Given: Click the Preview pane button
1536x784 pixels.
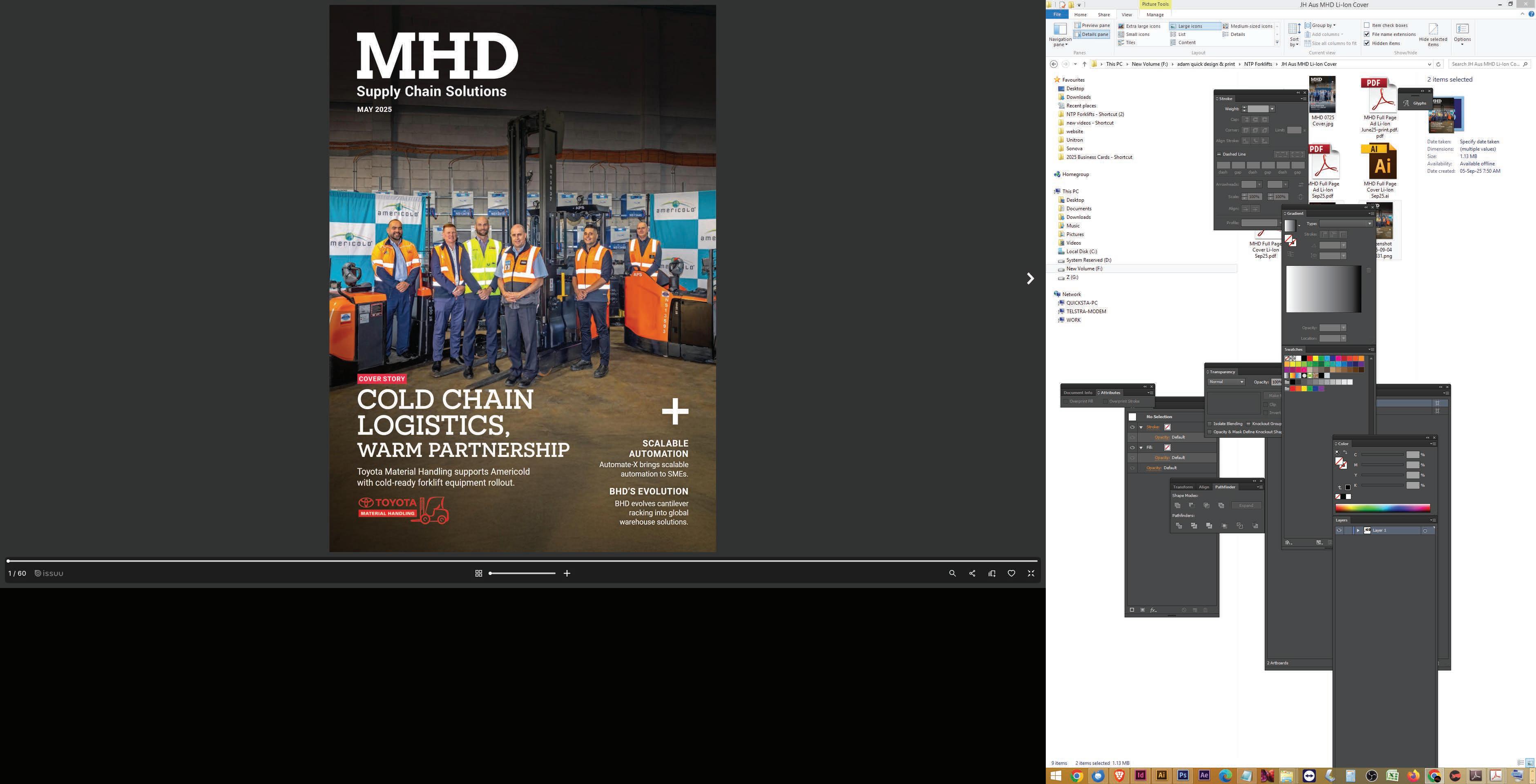Looking at the screenshot, I should tap(1092, 26).
